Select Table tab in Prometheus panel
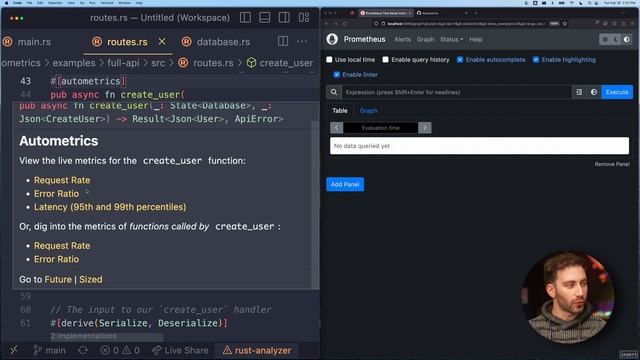Screen dimensions: 640x360 point(340,111)
